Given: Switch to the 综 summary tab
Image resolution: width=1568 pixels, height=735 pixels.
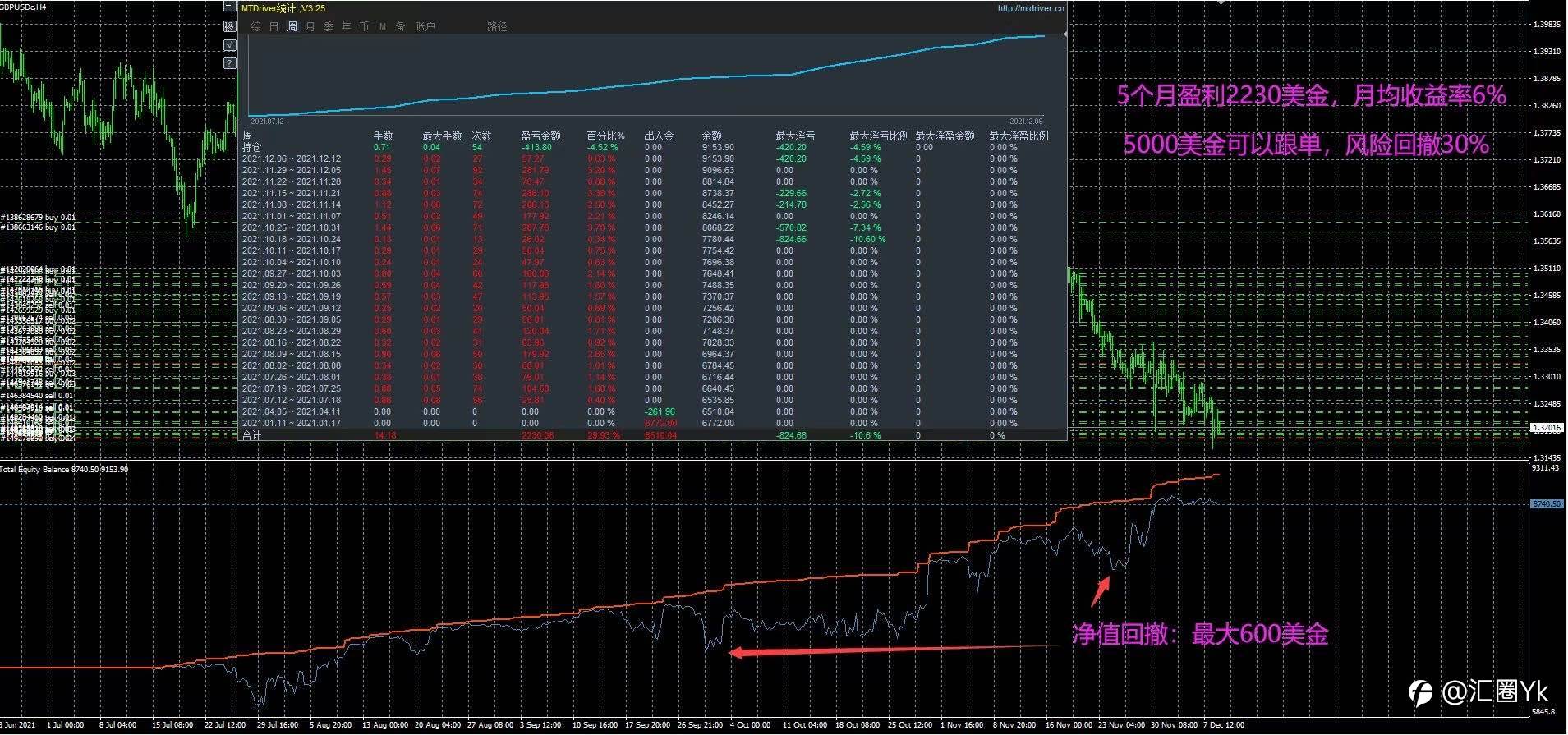Looking at the screenshot, I should tap(256, 26).
